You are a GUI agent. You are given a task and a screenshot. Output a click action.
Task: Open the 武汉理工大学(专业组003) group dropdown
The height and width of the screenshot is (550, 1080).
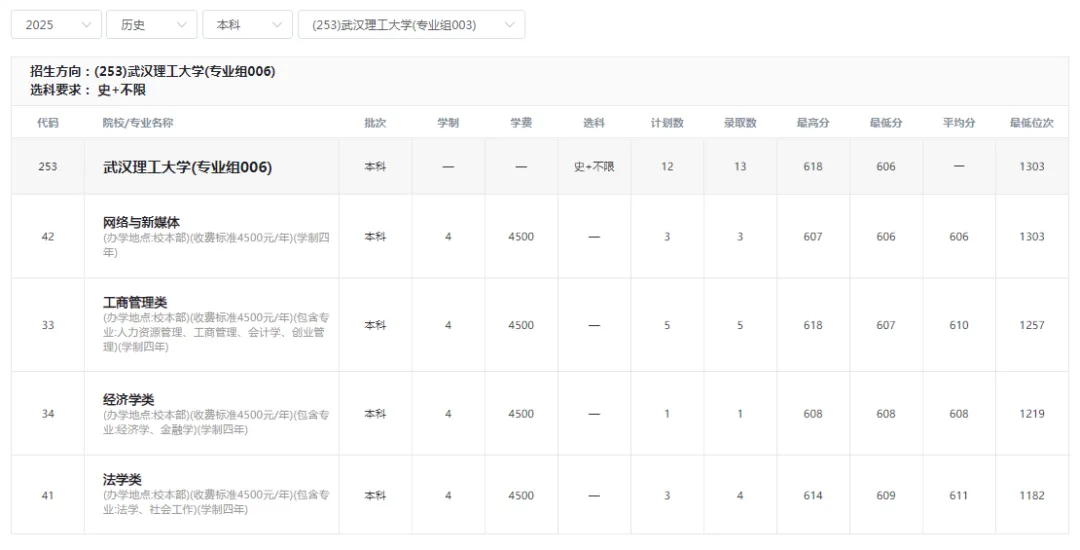(x=411, y=25)
